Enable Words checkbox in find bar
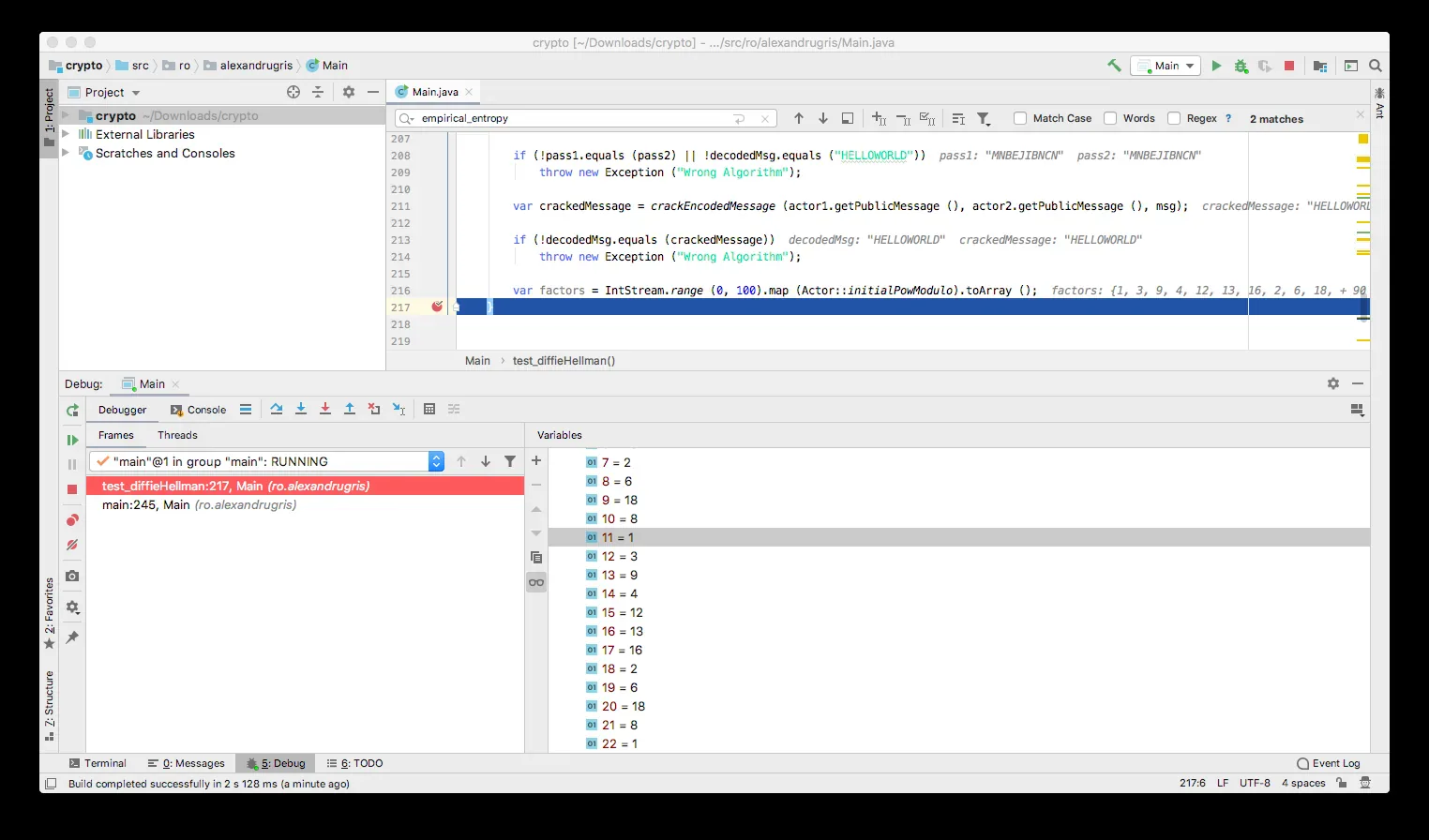The width and height of the screenshot is (1429, 840). coord(1110,118)
